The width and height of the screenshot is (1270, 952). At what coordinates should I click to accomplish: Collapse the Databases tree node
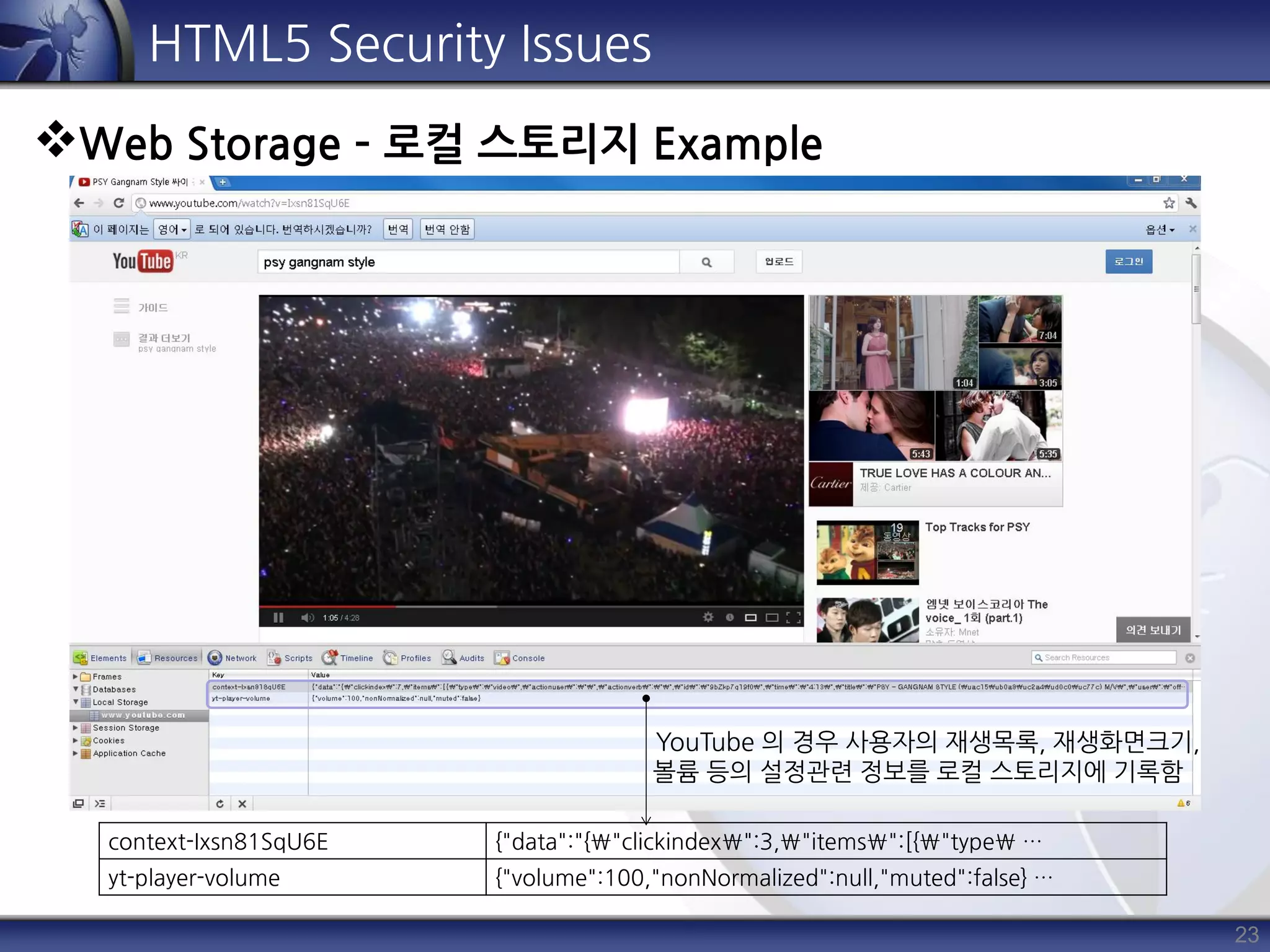[76, 689]
